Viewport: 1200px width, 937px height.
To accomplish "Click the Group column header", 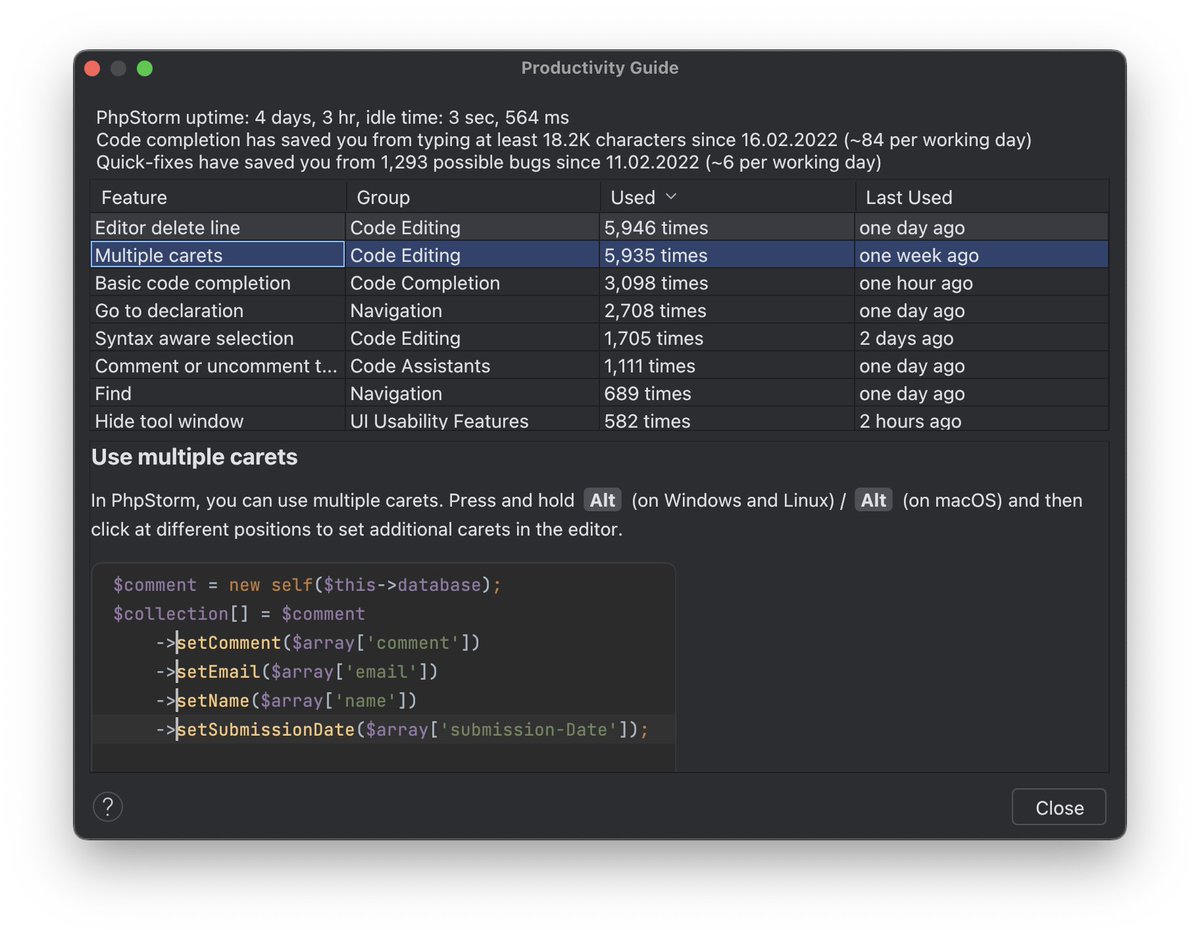I will [x=473, y=197].
